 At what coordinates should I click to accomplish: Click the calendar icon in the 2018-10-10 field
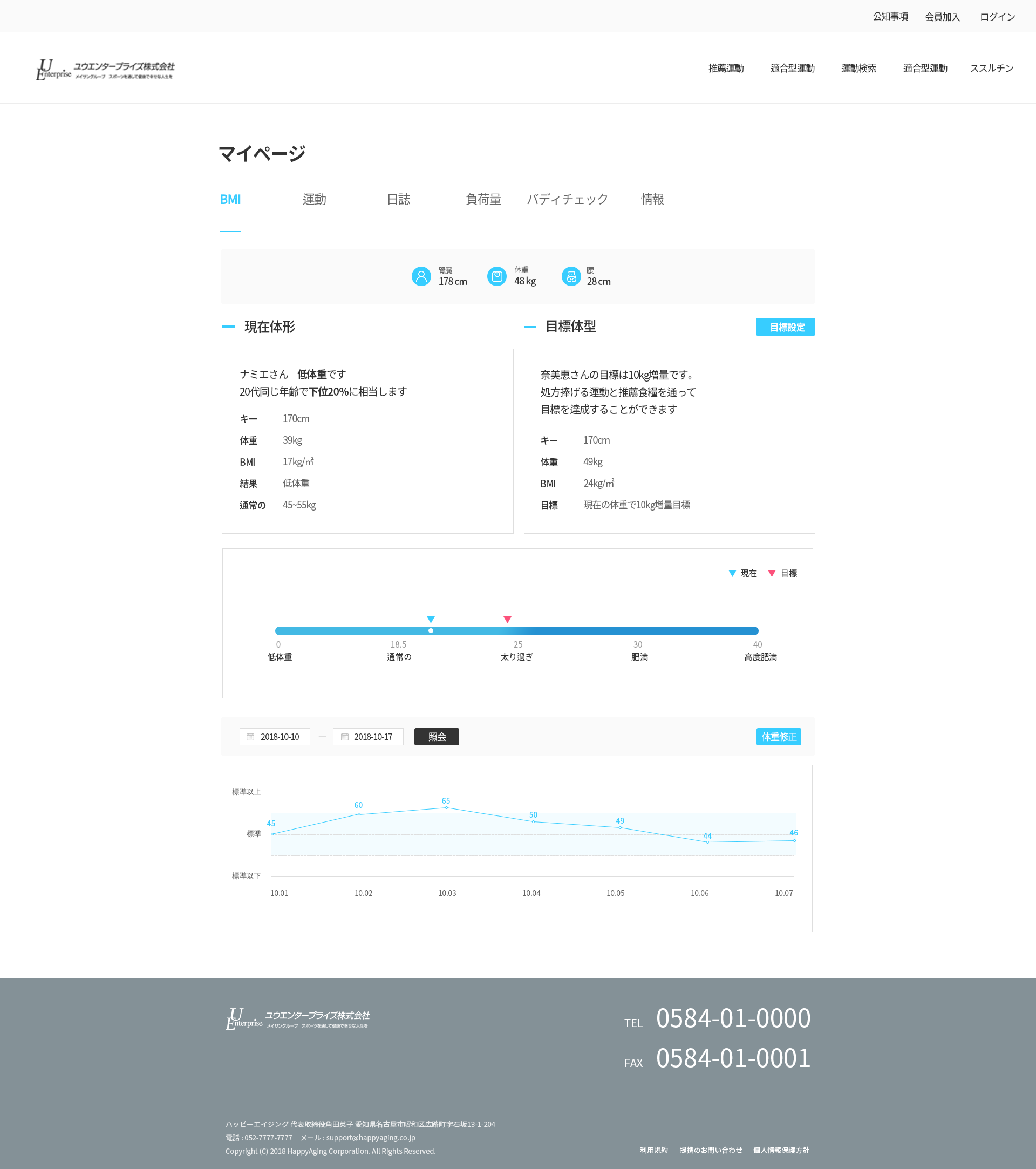pyautogui.click(x=250, y=737)
